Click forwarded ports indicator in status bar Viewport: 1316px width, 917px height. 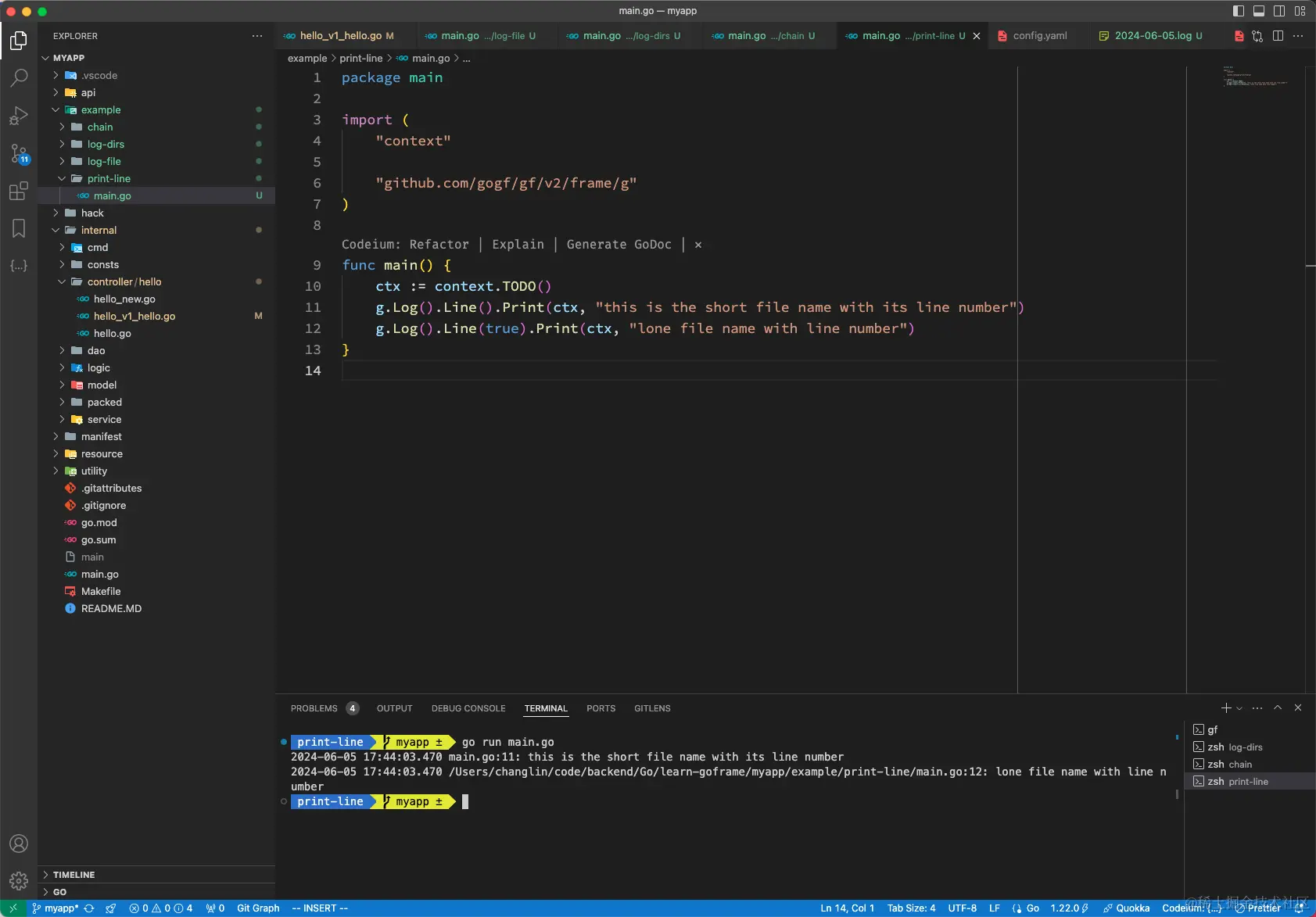(x=215, y=908)
